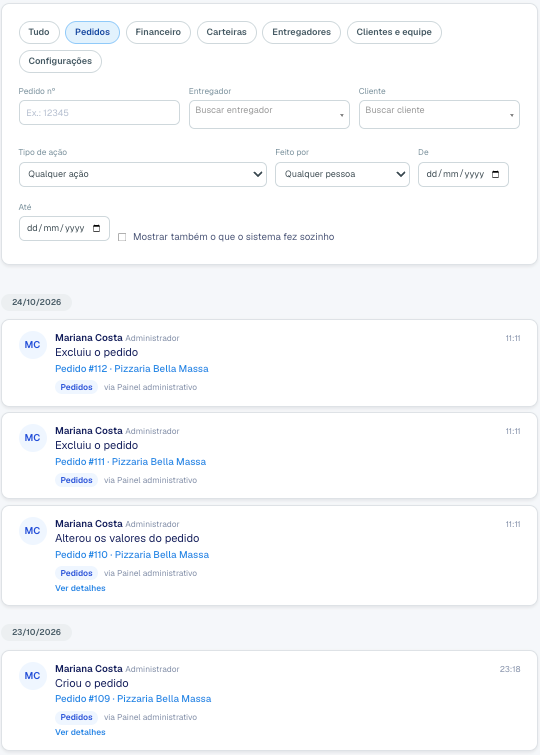
Task: Click the Pedidos tag on Pedido #110 entry
Action: 77,573
